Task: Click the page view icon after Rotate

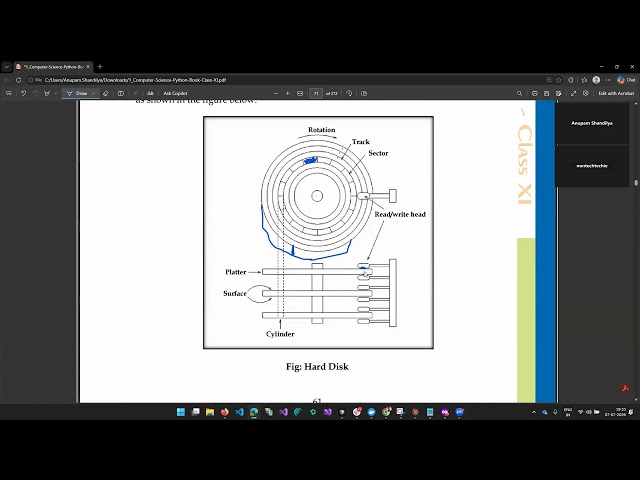Action: pyautogui.click(x=364, y=93)
